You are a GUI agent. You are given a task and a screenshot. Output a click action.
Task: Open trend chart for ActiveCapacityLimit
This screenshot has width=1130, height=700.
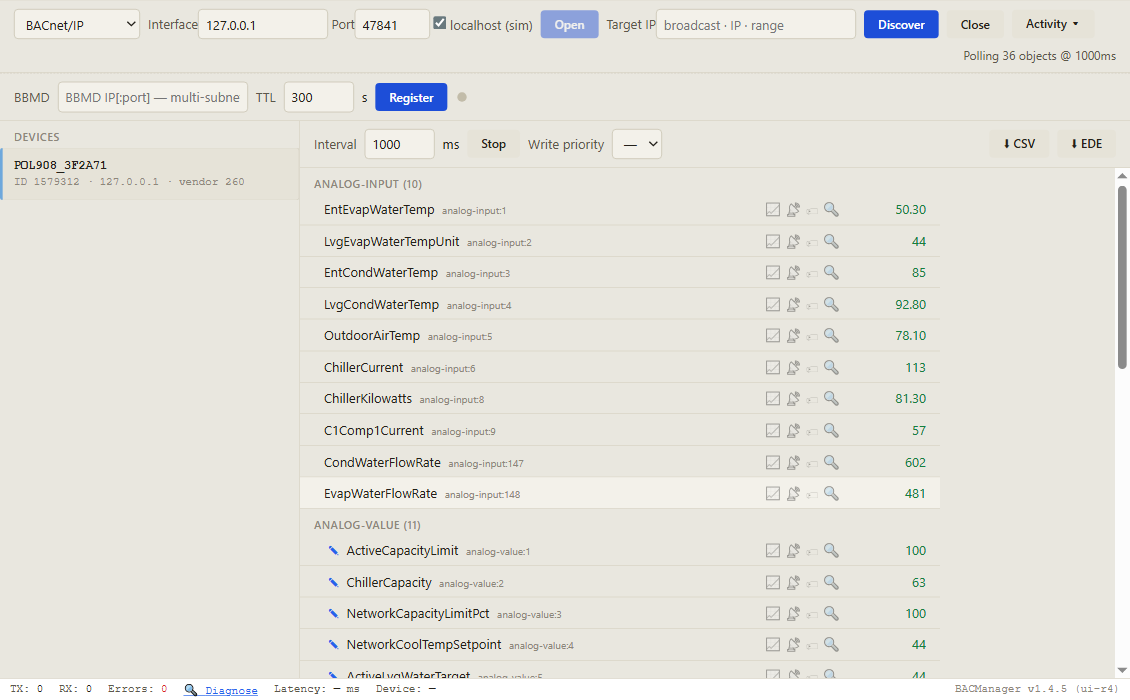pos(773,551)
